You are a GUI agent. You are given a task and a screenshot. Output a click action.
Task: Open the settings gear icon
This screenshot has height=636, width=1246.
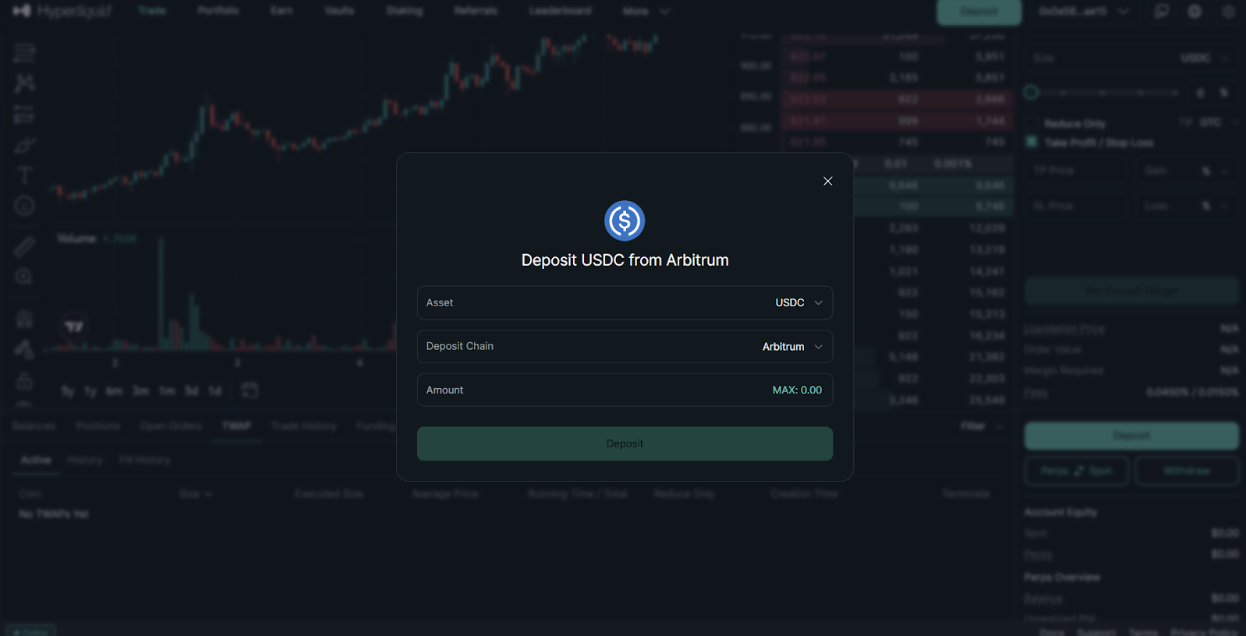(1229, 12)
